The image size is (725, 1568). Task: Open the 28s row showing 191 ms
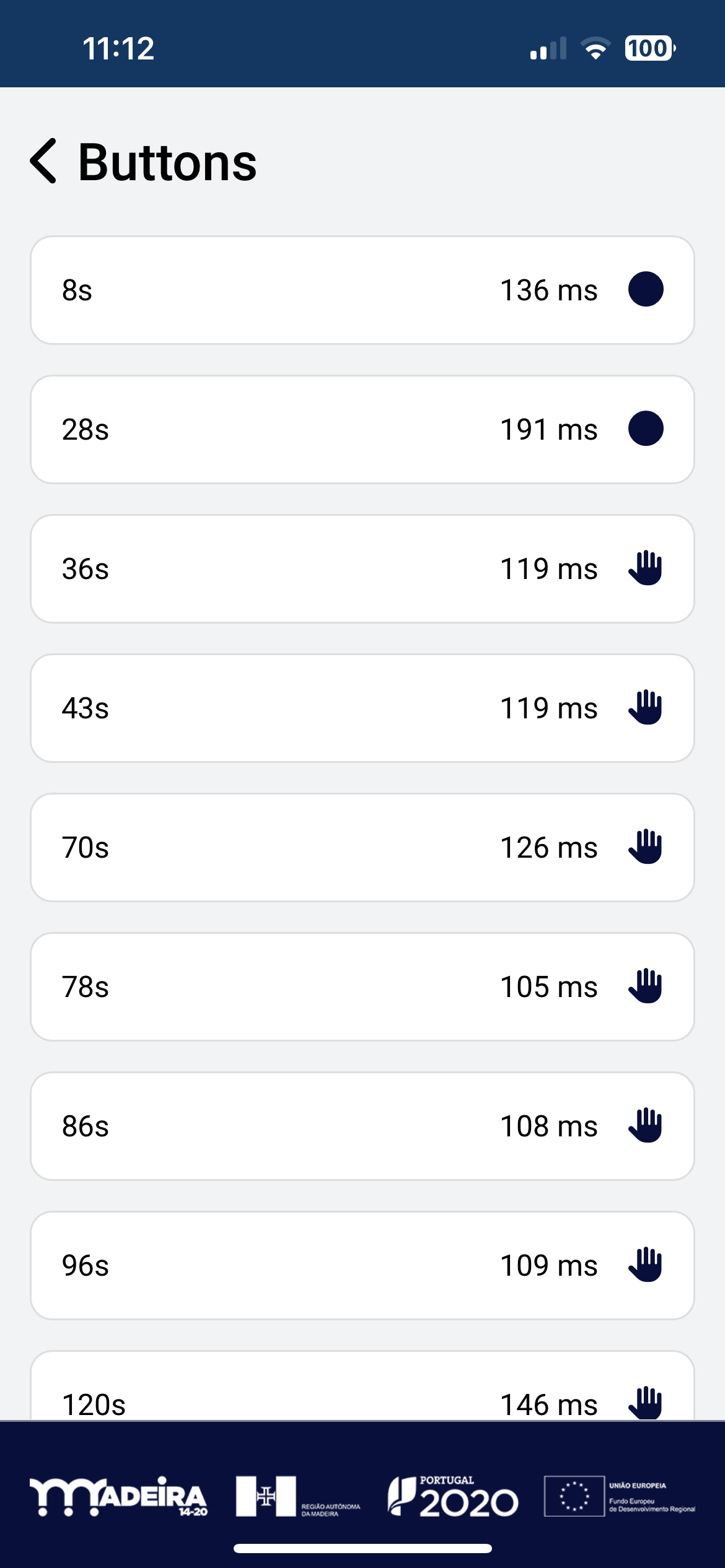pos(362,429)
